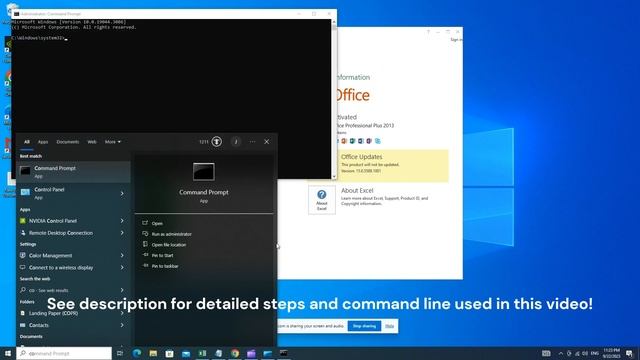
Task: Click the rewards badge icon in search header
Action: (x=217, y=142)
